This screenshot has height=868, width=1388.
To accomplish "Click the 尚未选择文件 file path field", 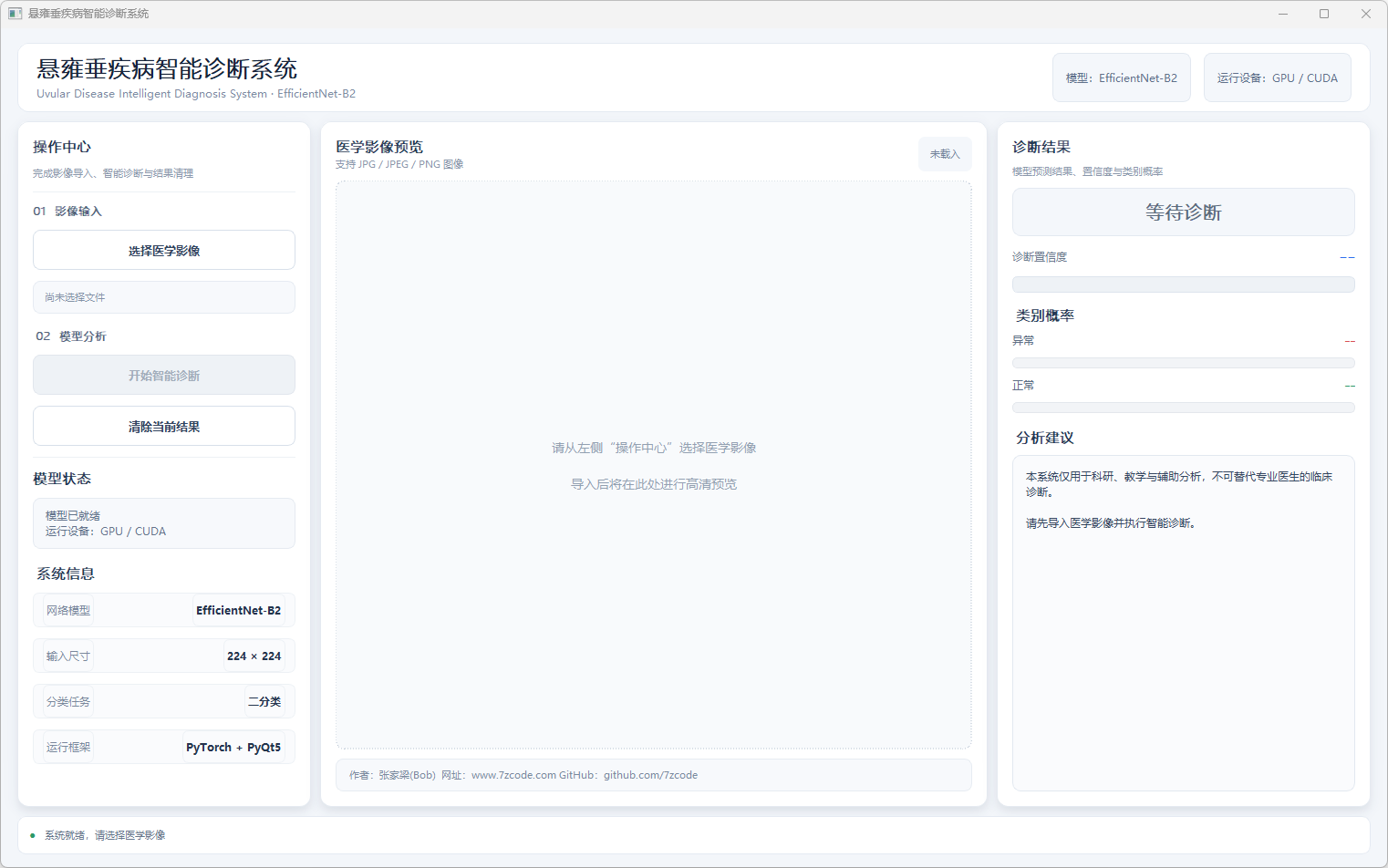I will click(164, 297).
